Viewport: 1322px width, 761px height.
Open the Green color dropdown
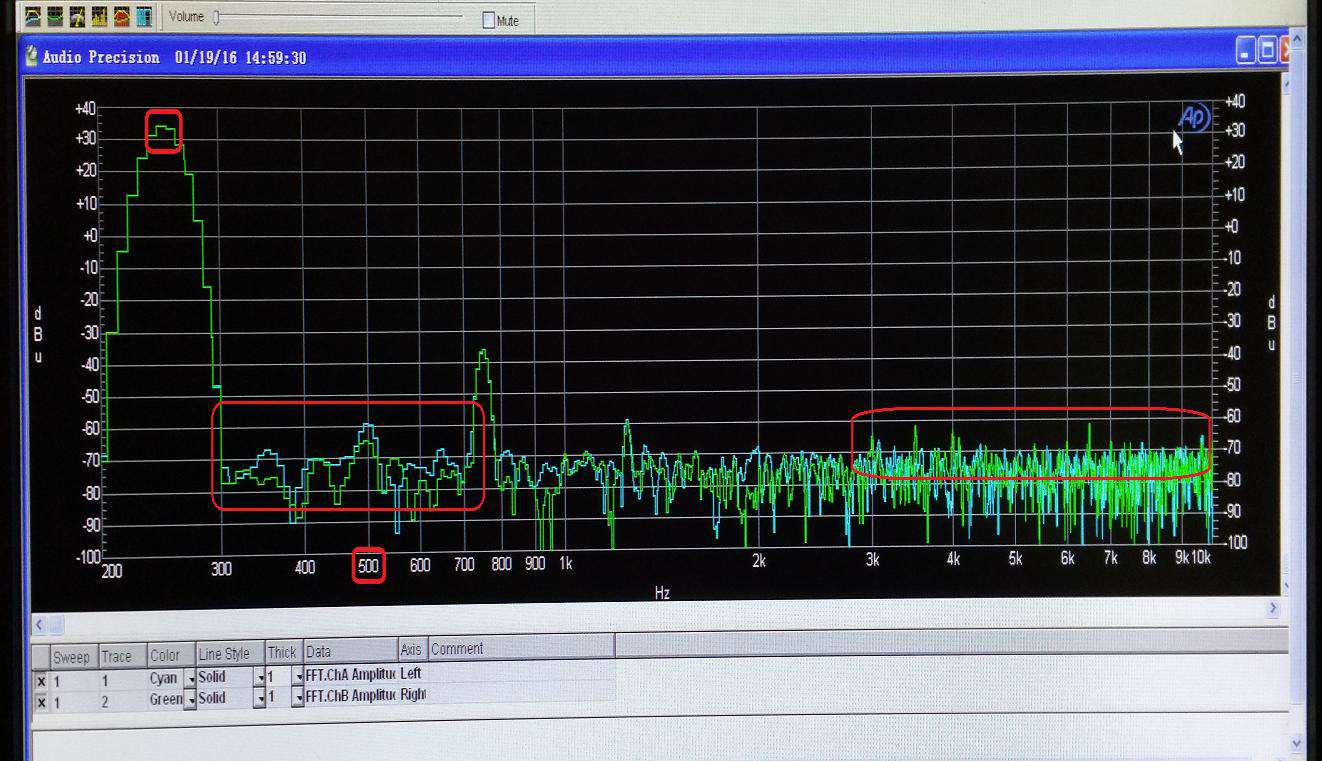(x=189, y=700)
